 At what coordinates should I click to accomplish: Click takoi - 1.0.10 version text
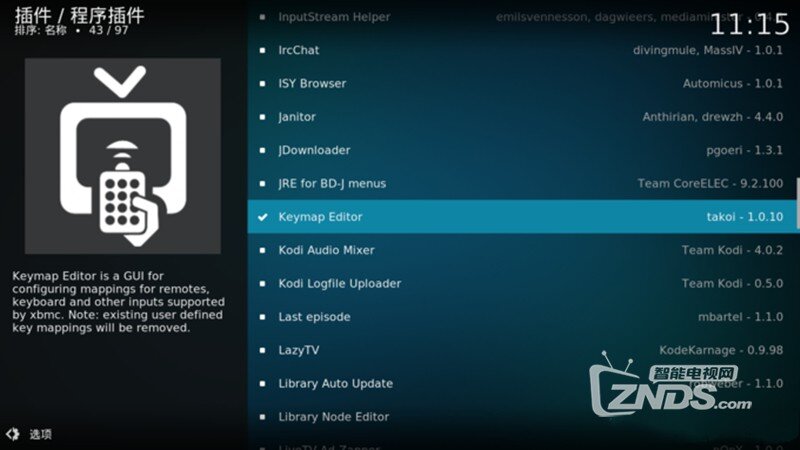(744, 217)
